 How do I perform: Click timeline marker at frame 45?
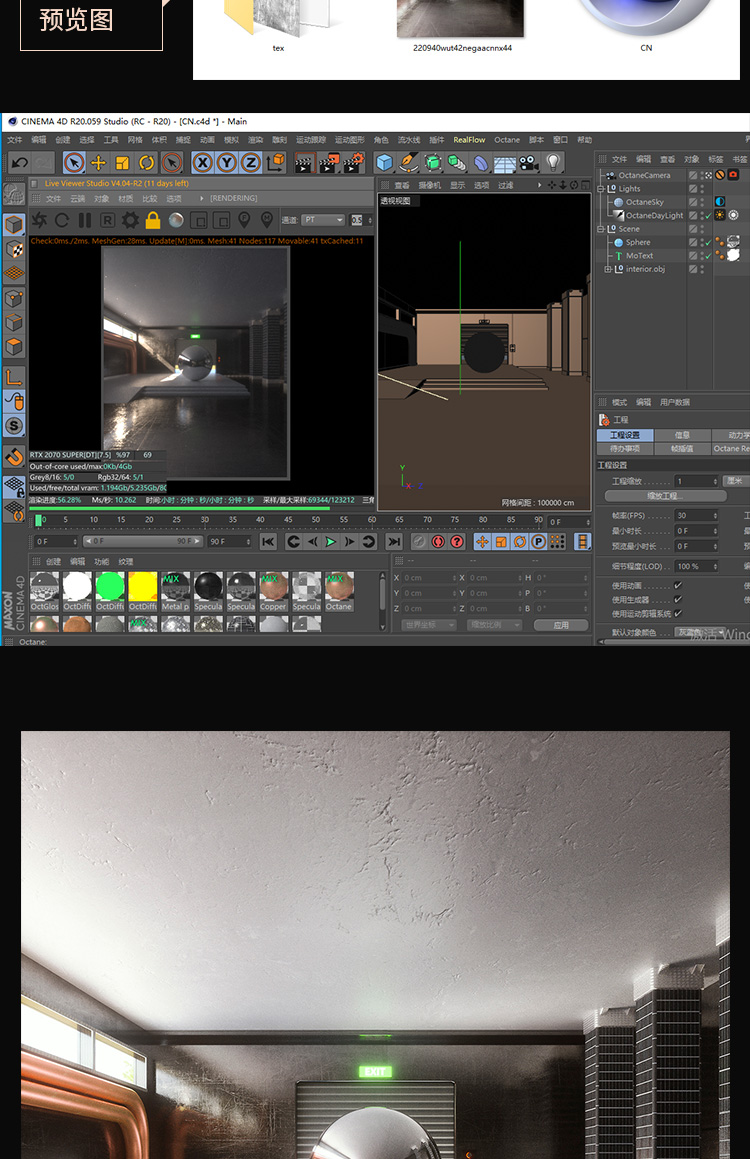pyautogui.click(x=288, y=520)
